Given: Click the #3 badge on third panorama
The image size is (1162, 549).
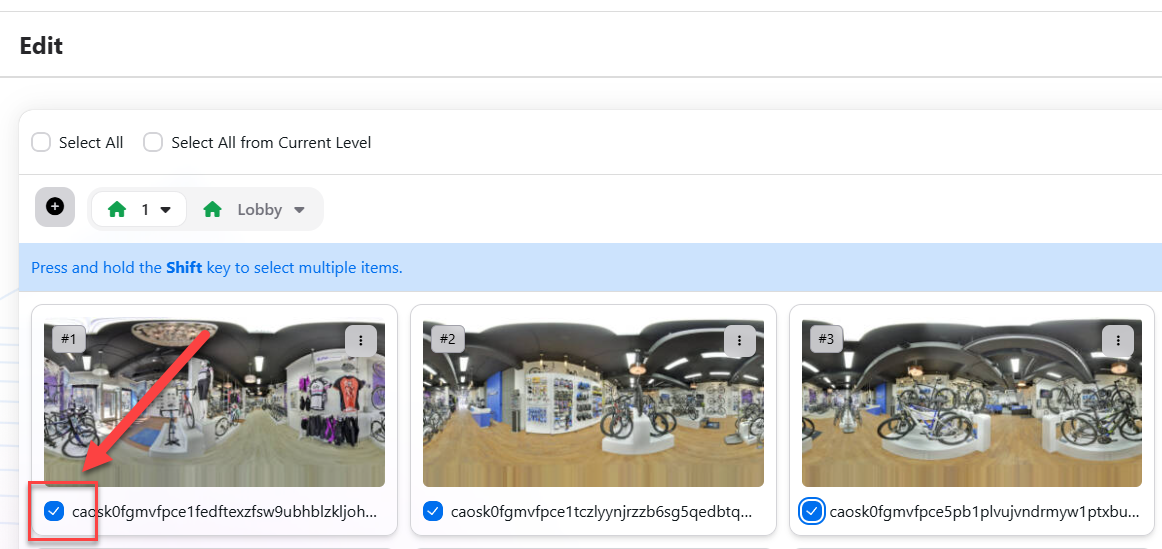Looking at the screenshot, I should pyautogui.click(x=826, y=339).
